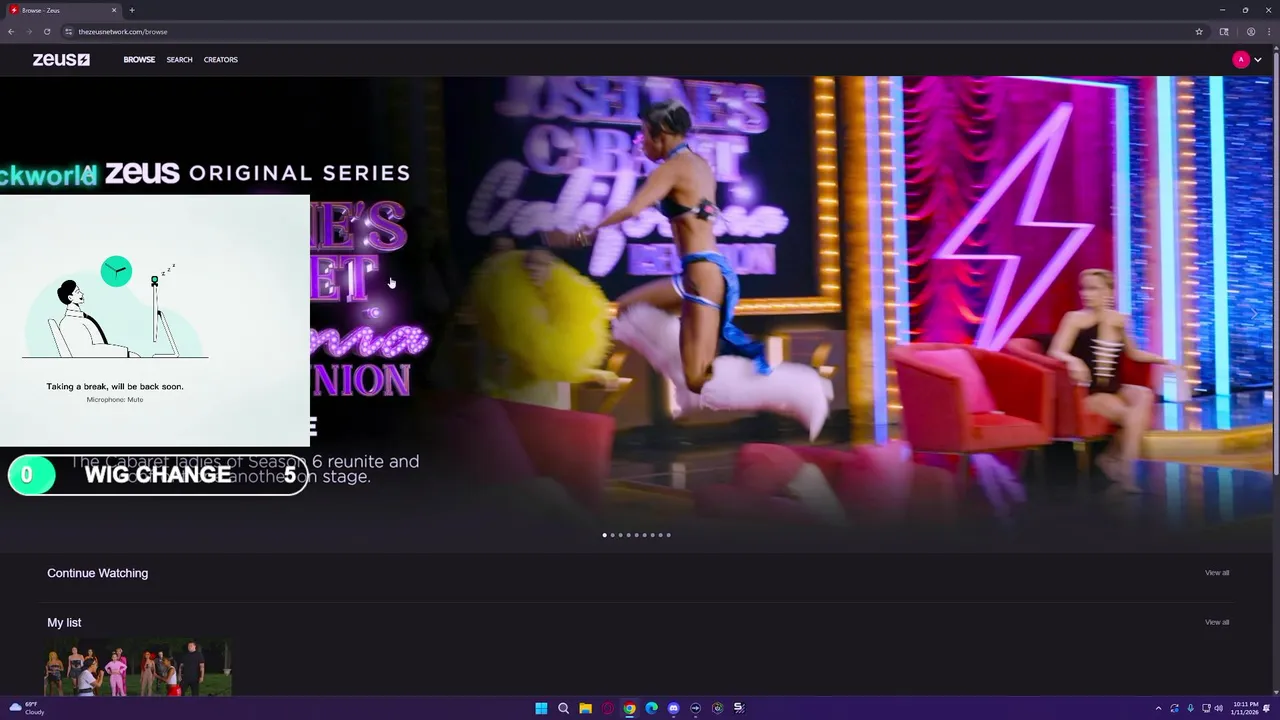Open the network tray icon
The width and height of the screenshot is (1280, 720).
(x=1205, y=708)
